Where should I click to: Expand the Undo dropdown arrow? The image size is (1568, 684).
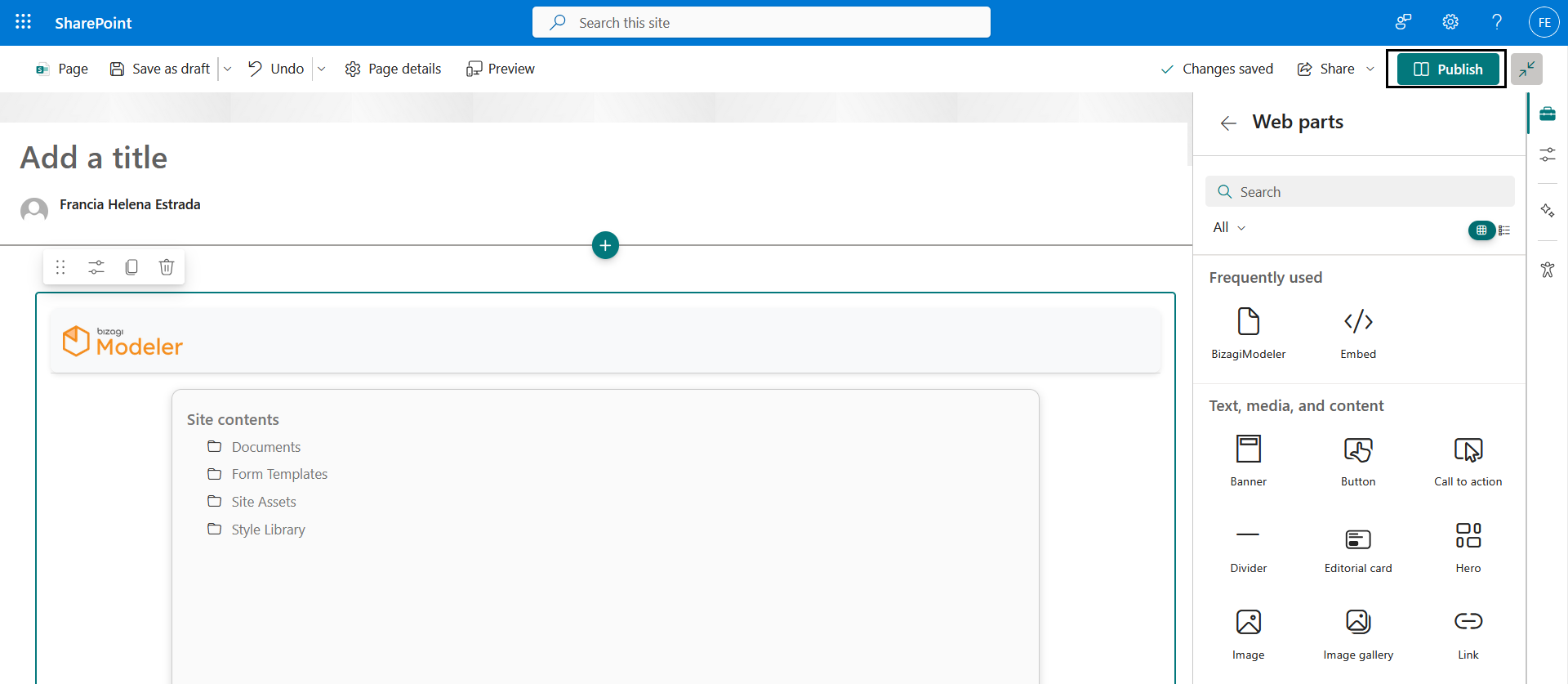pos(322,69)
